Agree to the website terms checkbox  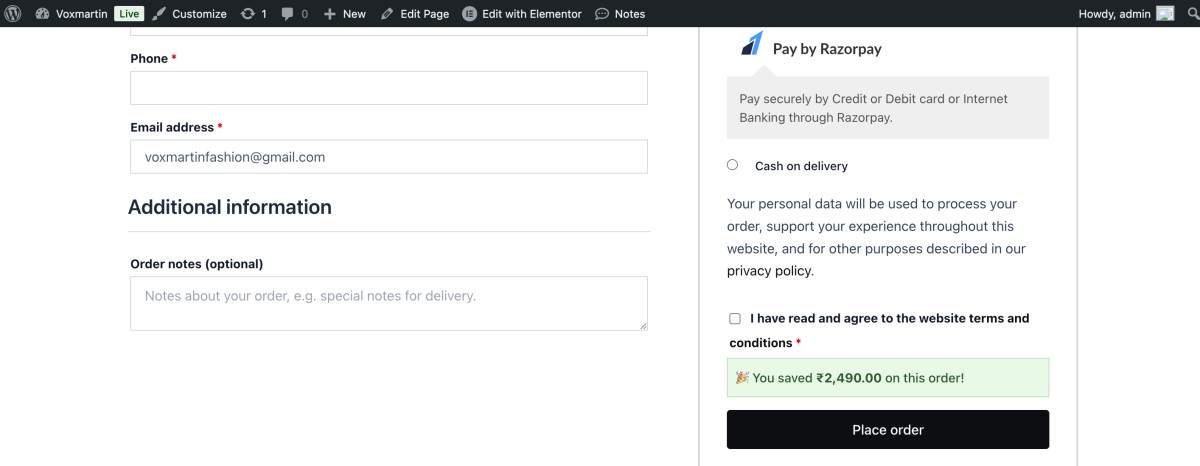coord(735,319)
